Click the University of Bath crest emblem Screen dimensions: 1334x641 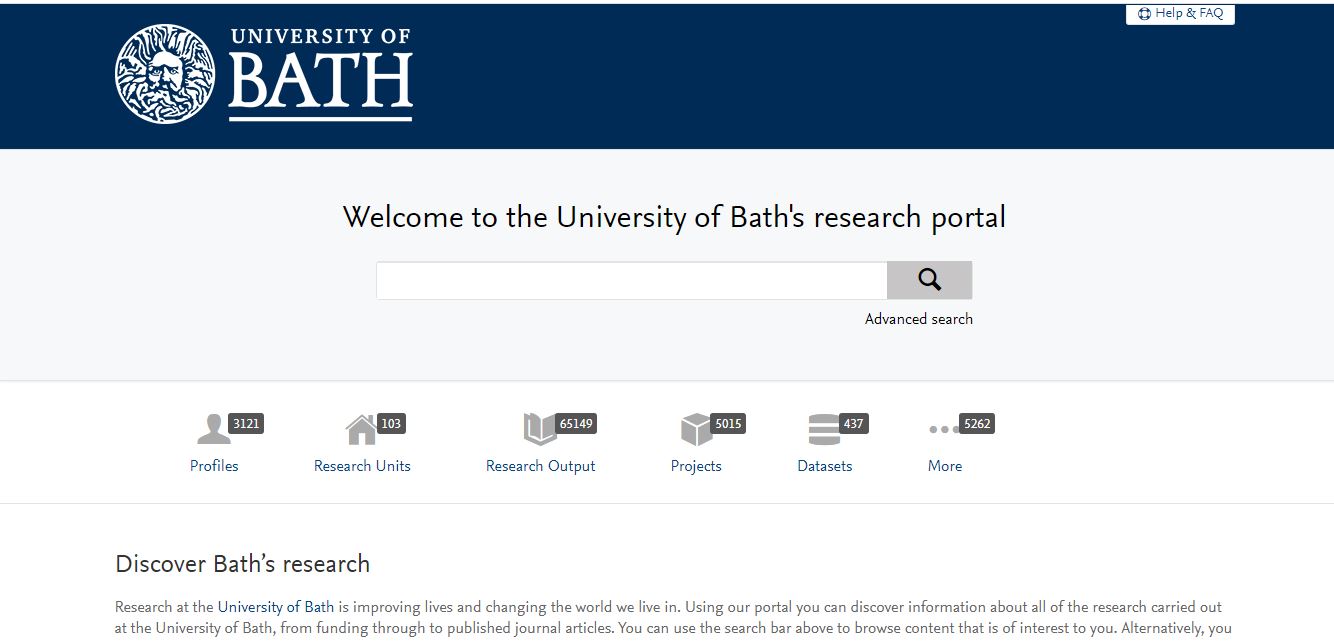click(x=165, y=74)
